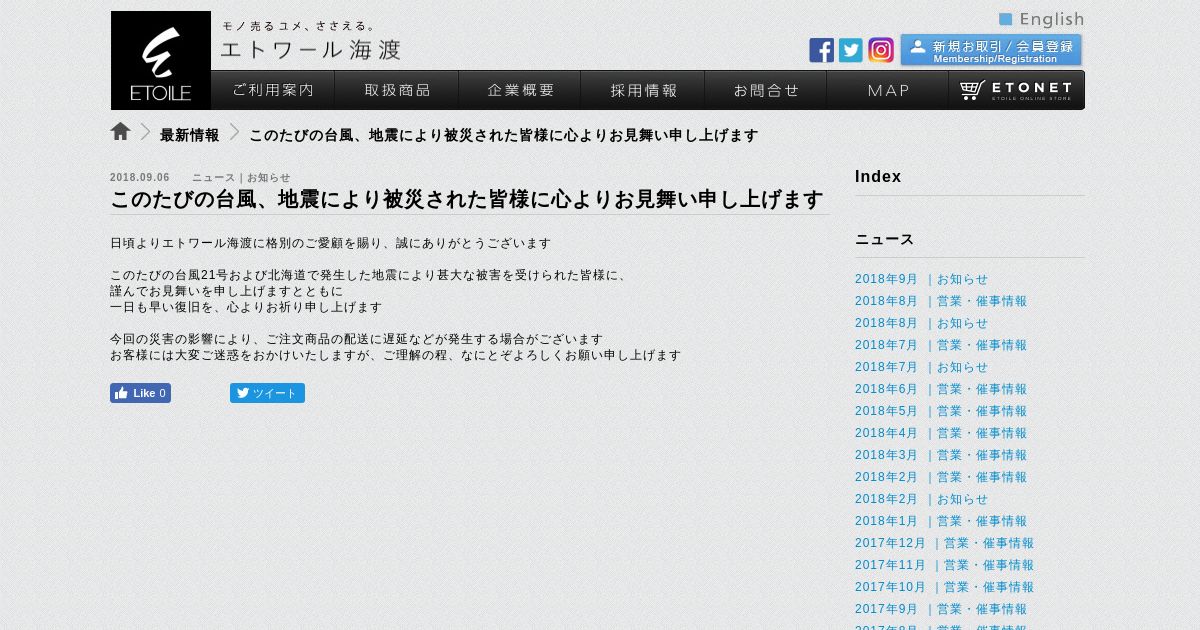Open 新規お取引/会員登録 registration button
Screen dimensions: 1200x630
click(991, 50)
